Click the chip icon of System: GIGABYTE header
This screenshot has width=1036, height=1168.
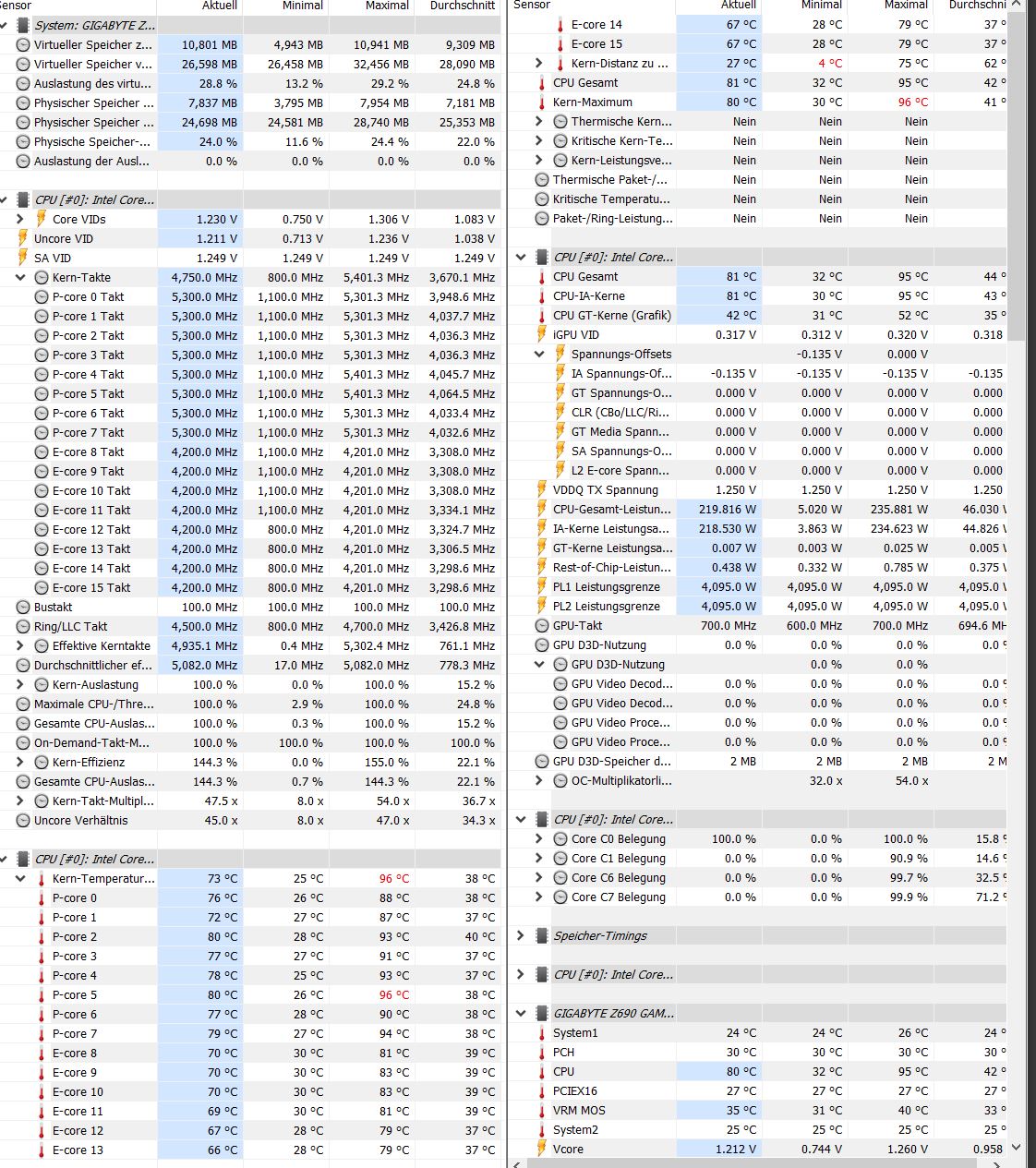[22, 25]
